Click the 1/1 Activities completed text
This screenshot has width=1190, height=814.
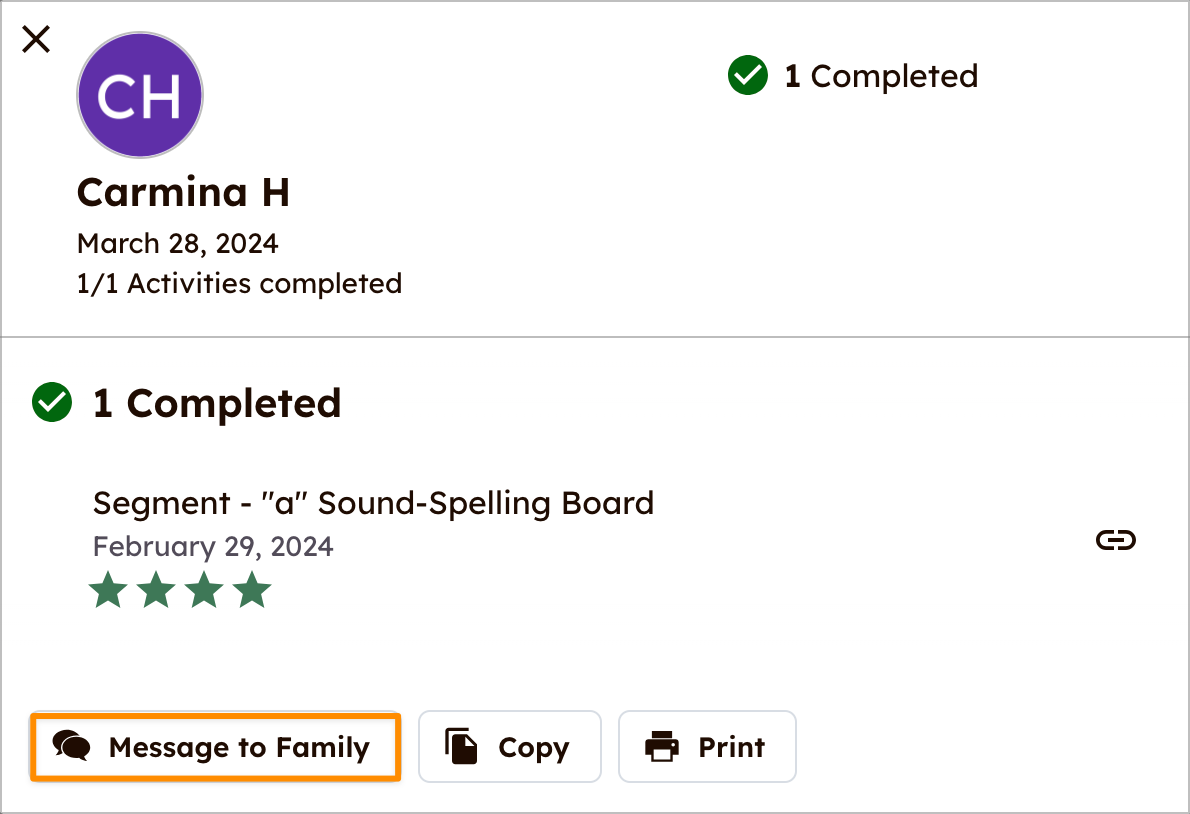pyautogui.click(x=239, y=284)
